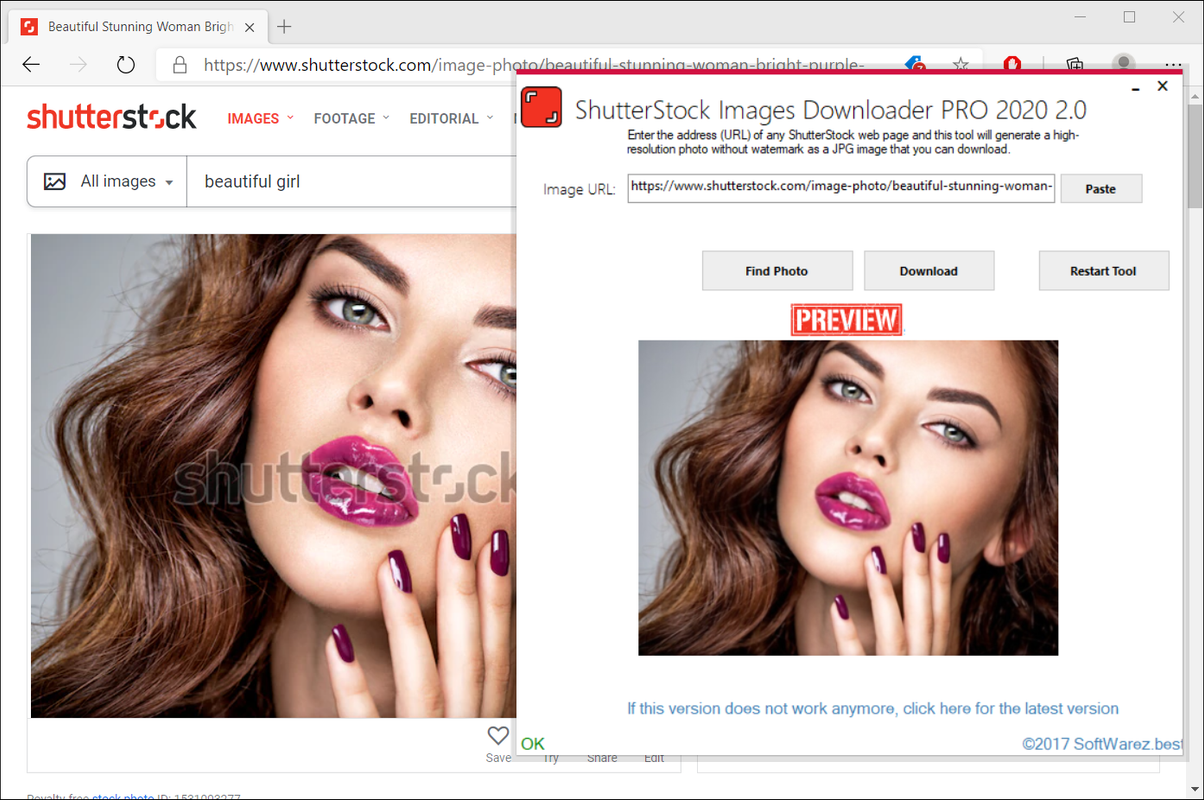Click the Restart Tool button
Image resolution: width=1204 pixels, height=800 pixels.
pos(1104,270)
